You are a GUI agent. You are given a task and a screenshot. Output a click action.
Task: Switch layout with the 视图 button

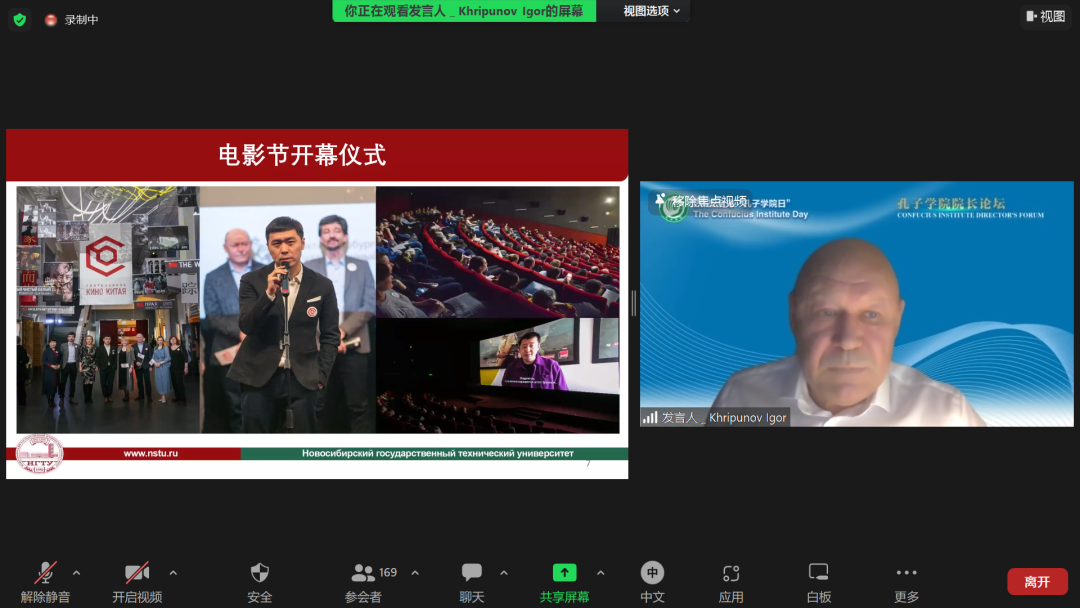1046,16
